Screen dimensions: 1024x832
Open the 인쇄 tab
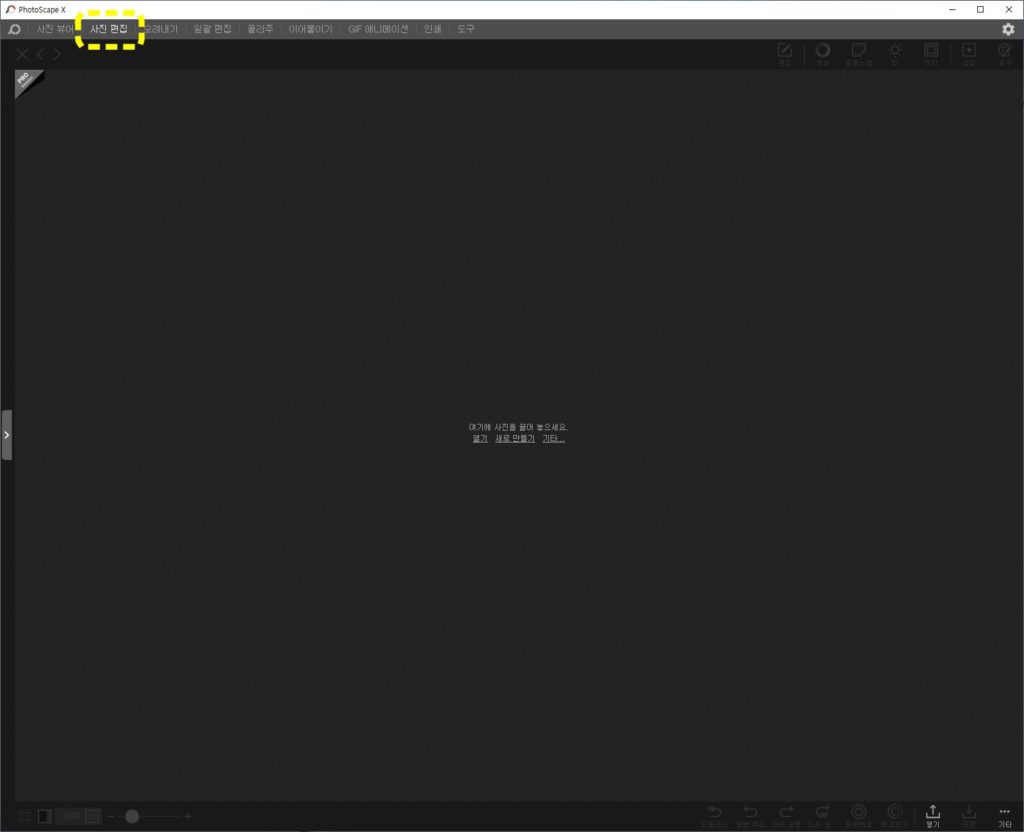(432, 29)
